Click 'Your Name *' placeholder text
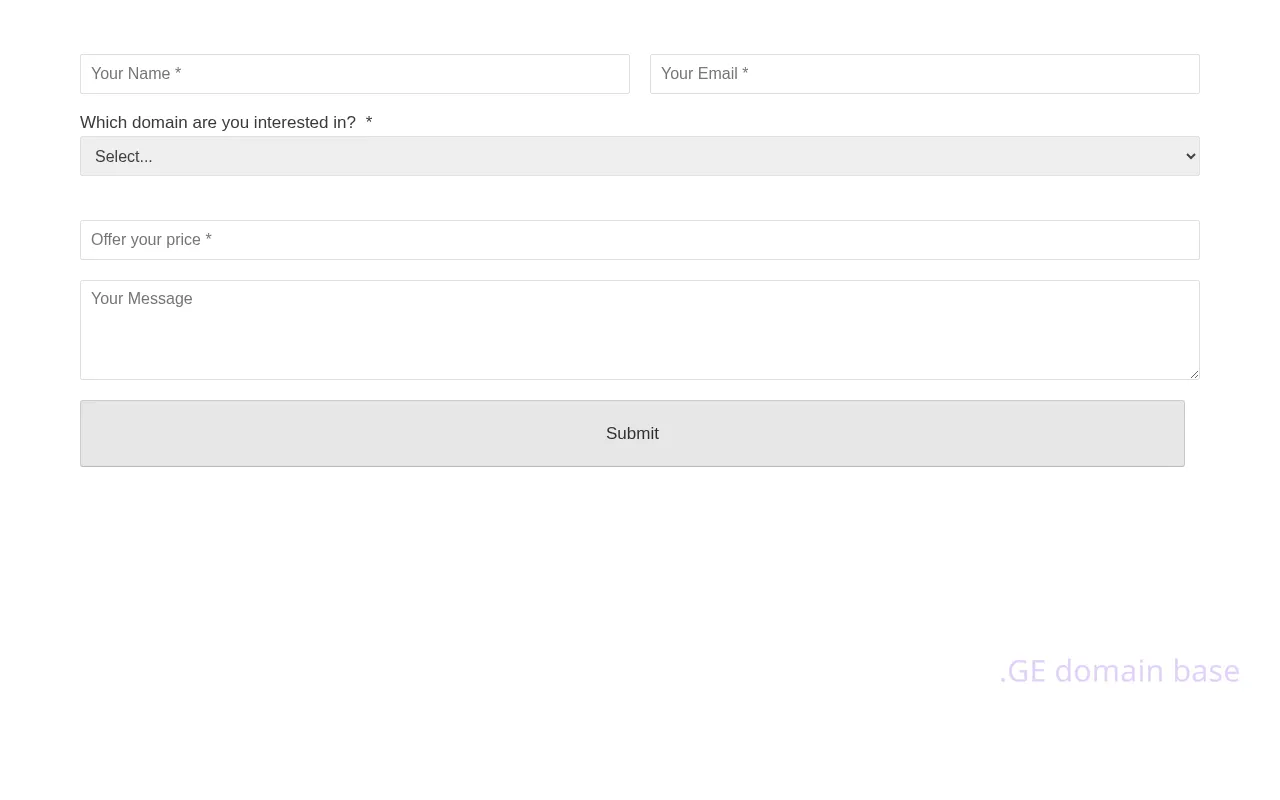The width and height of the screenshot is (1280, 800). pyautogui.click(x=136, y=74)
